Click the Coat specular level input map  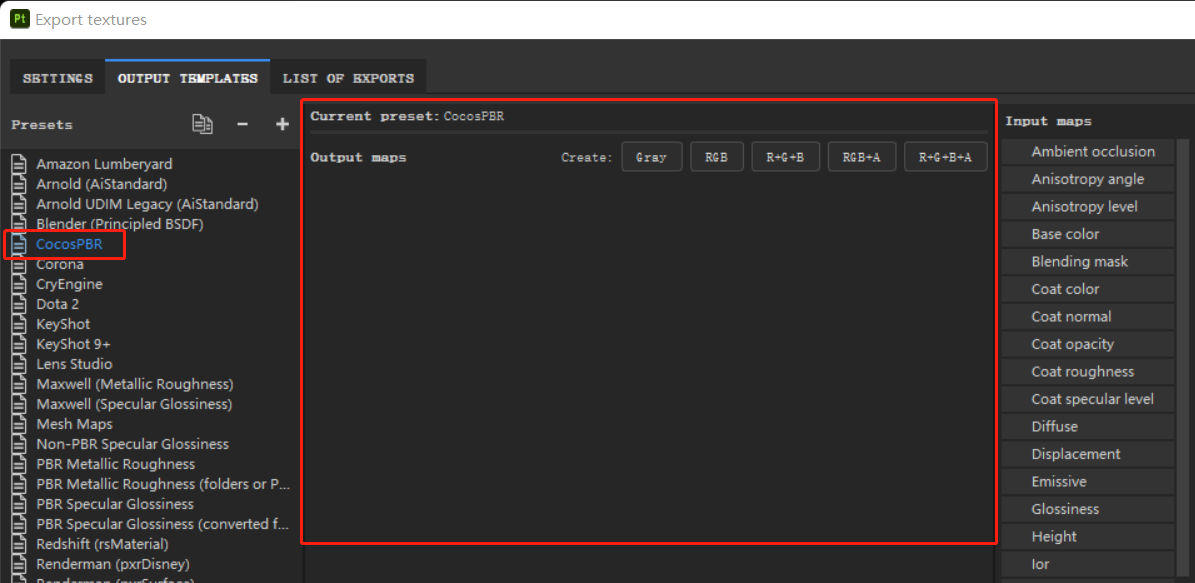[x=1088, y=399]
